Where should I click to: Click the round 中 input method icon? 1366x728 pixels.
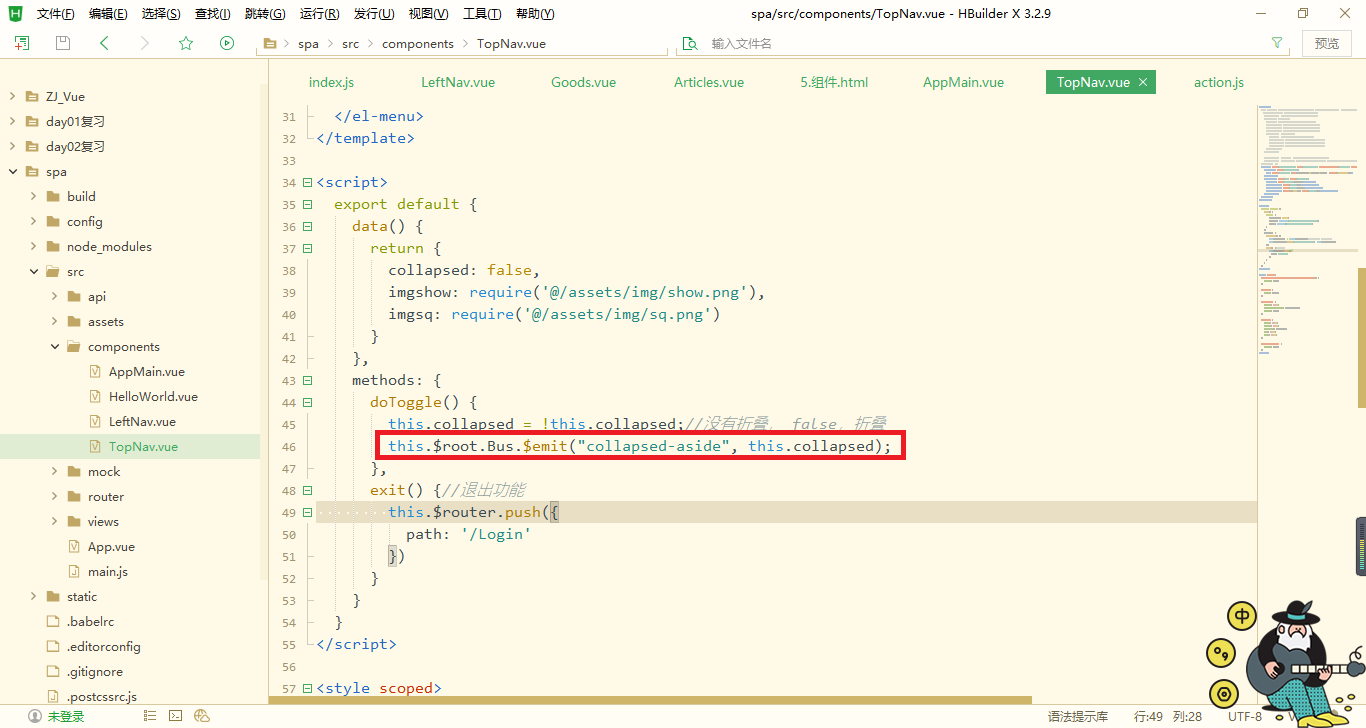point(1242,616)
